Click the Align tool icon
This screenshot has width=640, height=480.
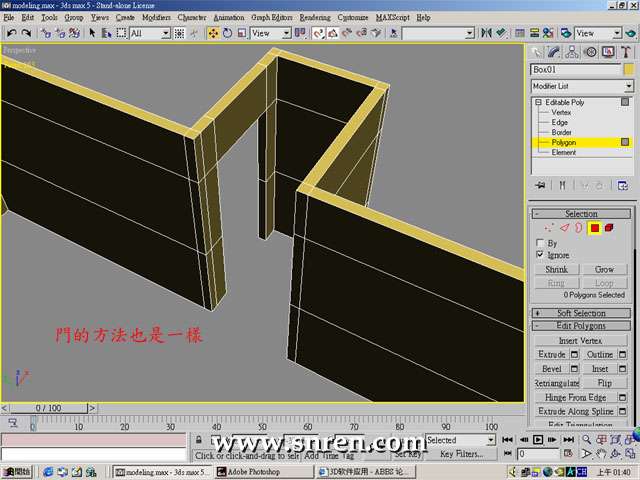501,33
